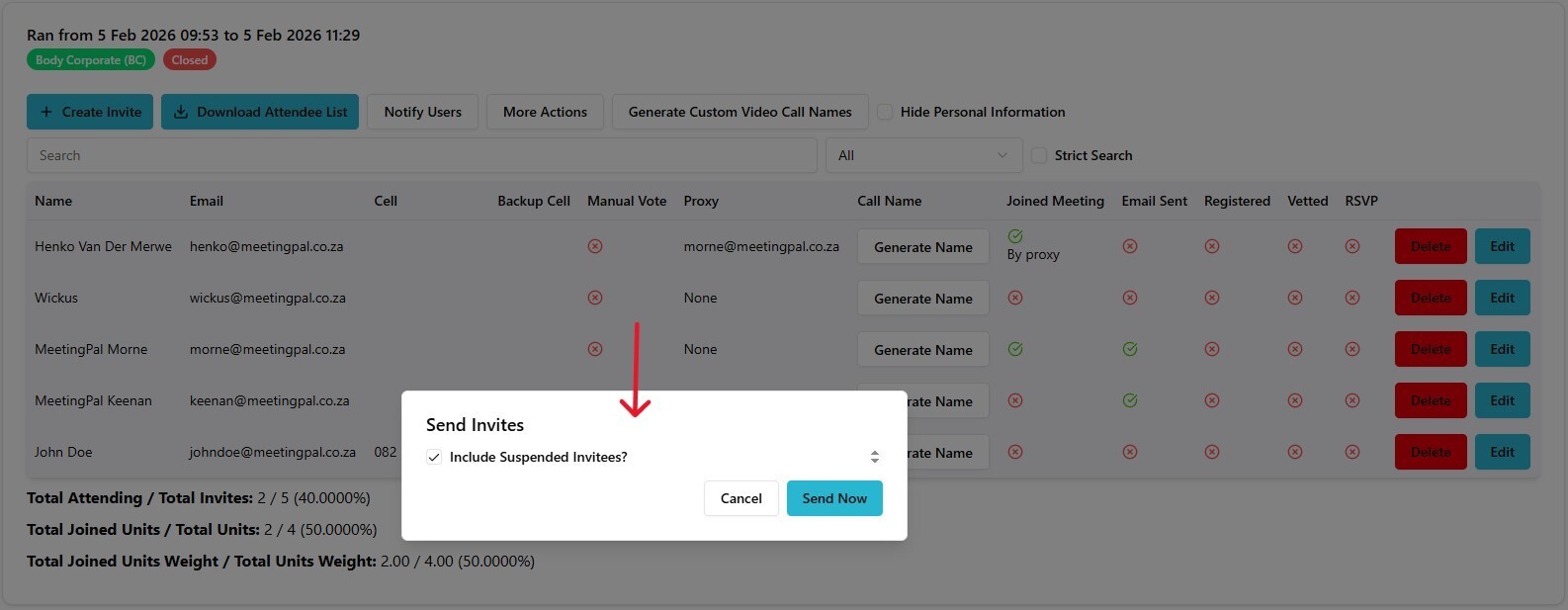Click Manual Vote status icon for Henko
The image size is (1568, 610).
coord(595,246)
